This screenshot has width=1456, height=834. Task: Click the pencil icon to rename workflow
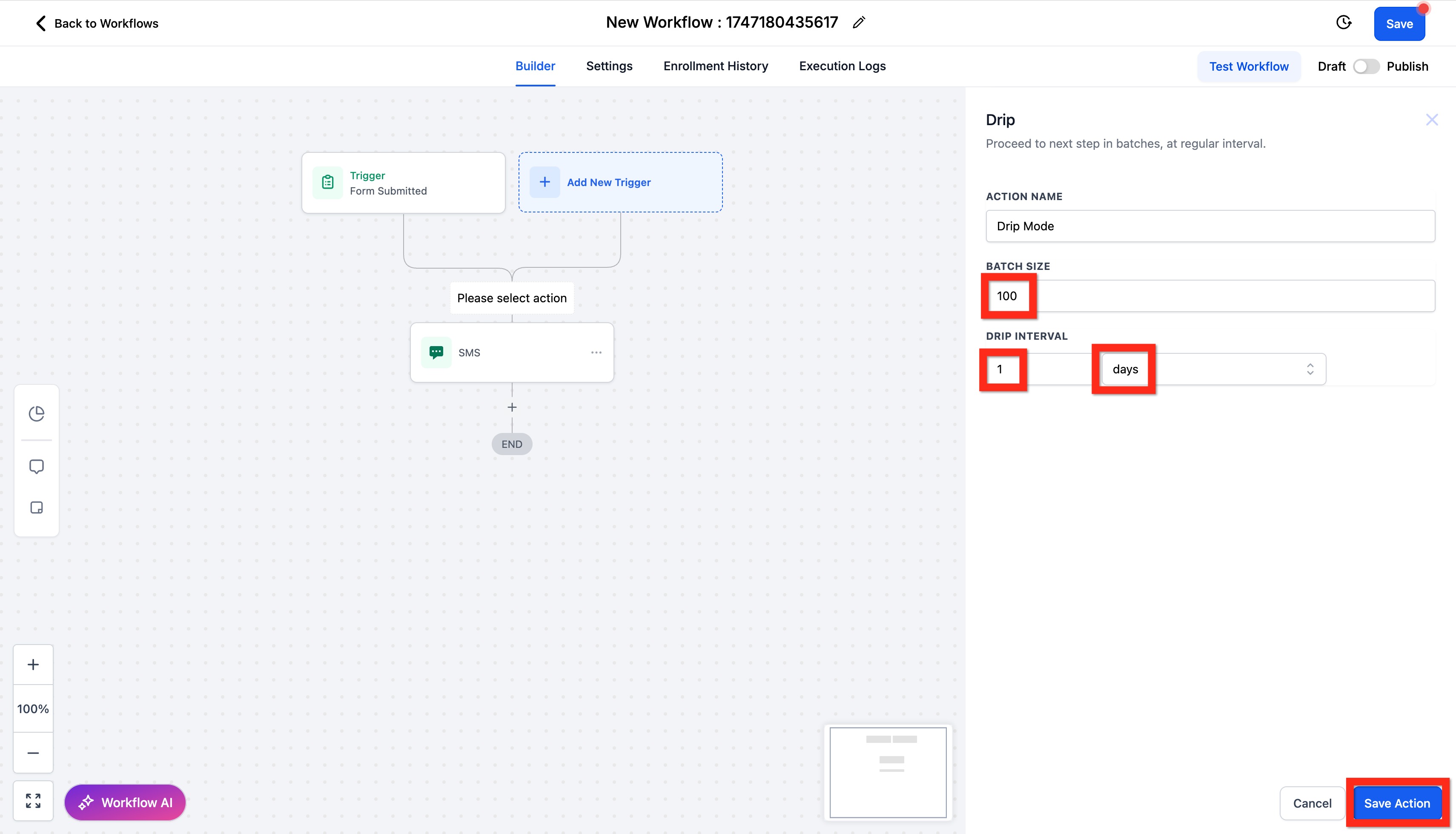point(858,23)
